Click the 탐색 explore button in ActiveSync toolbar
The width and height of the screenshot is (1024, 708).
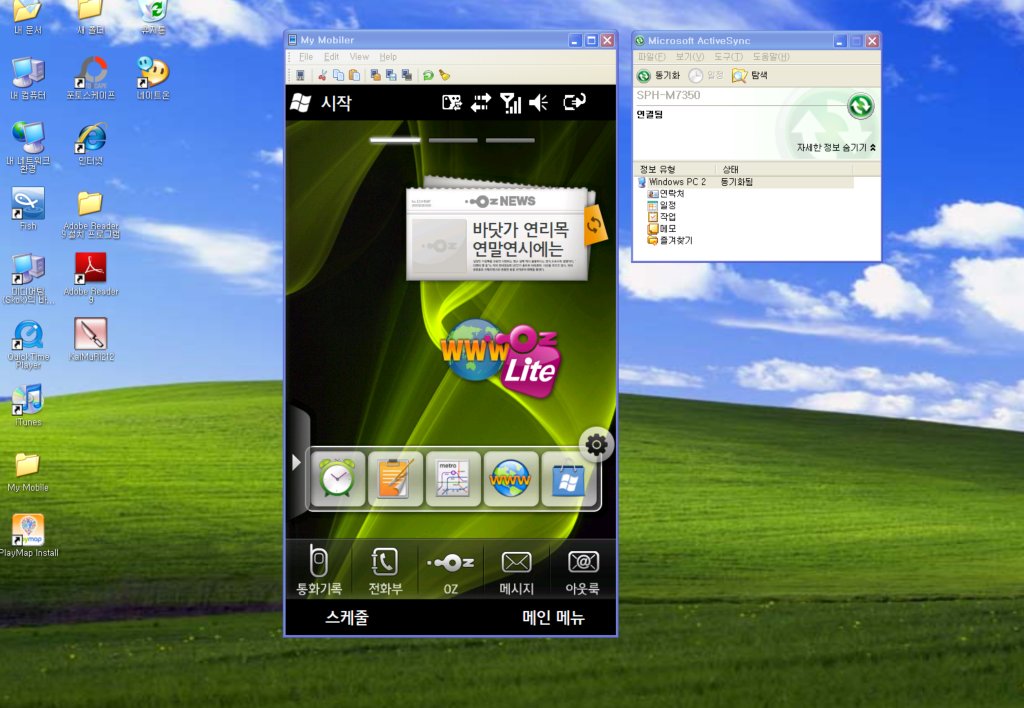pos(750,76)
